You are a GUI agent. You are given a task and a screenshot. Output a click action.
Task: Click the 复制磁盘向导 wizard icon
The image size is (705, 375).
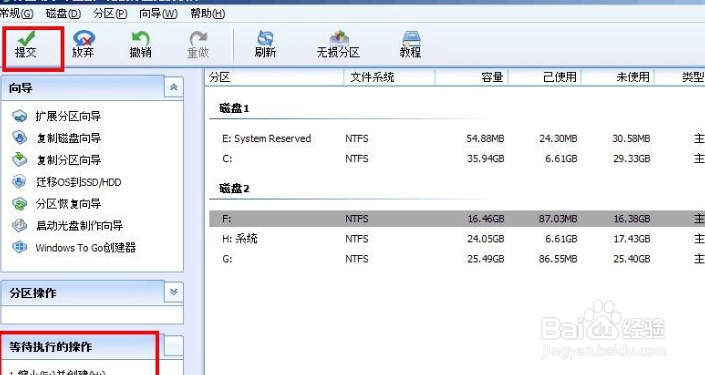pyautogui.click(x=19, y=138)
